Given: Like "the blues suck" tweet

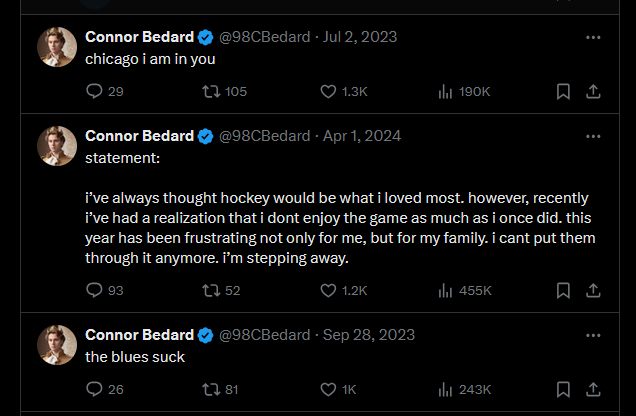Looking at the screenshot, I should 327,390.
